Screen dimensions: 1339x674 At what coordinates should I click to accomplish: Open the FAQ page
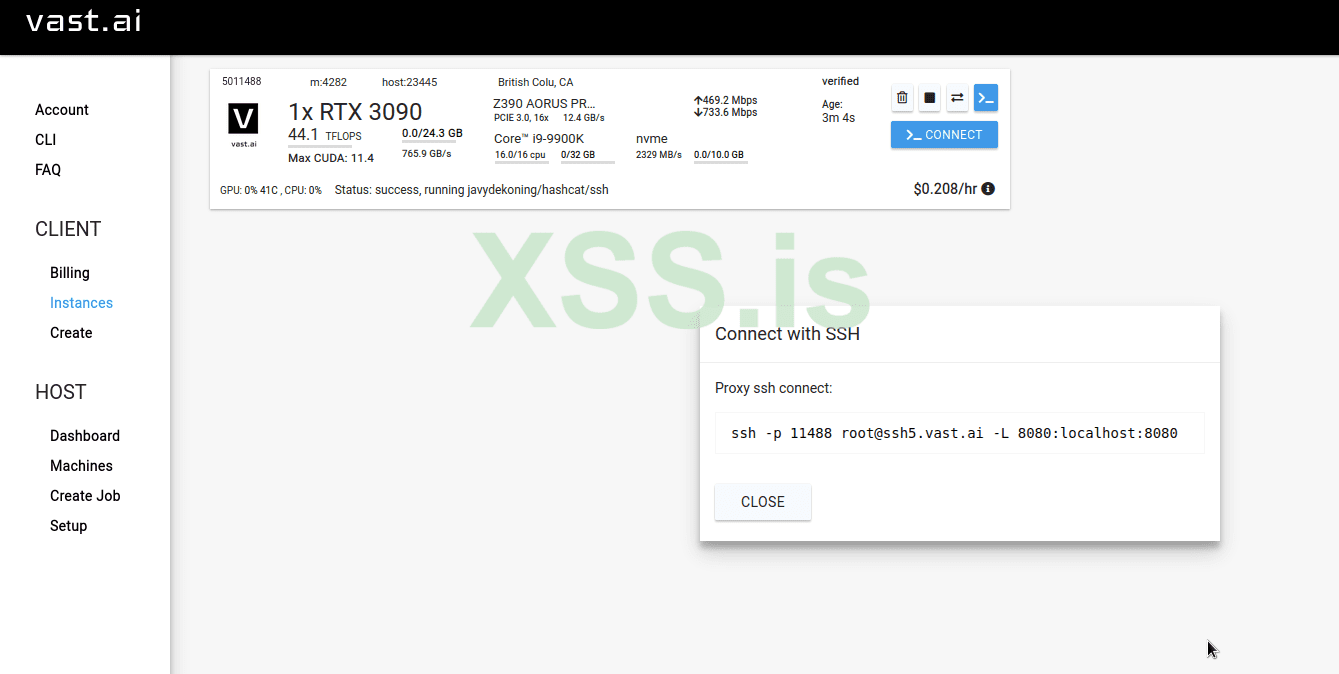48,170
